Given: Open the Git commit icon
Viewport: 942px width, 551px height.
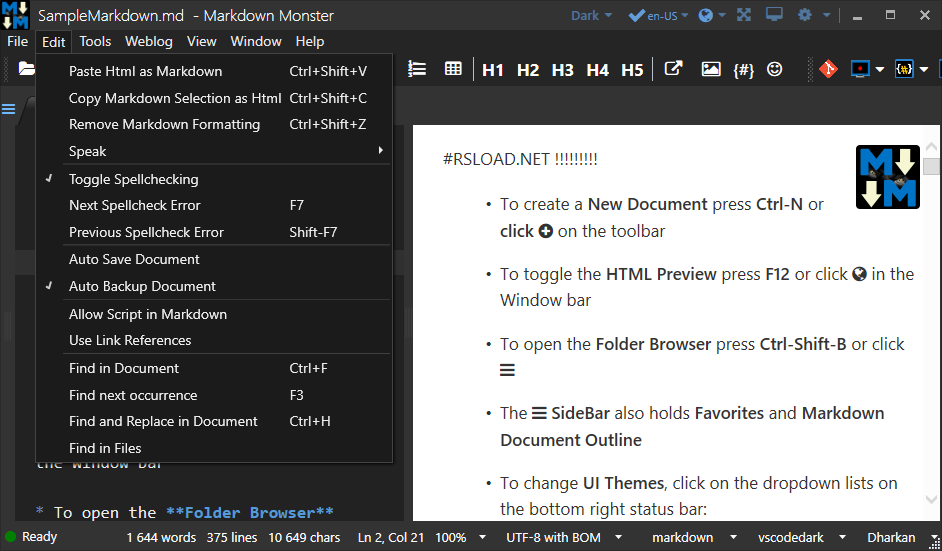Looking at the screenshot, I should [827, 69].
